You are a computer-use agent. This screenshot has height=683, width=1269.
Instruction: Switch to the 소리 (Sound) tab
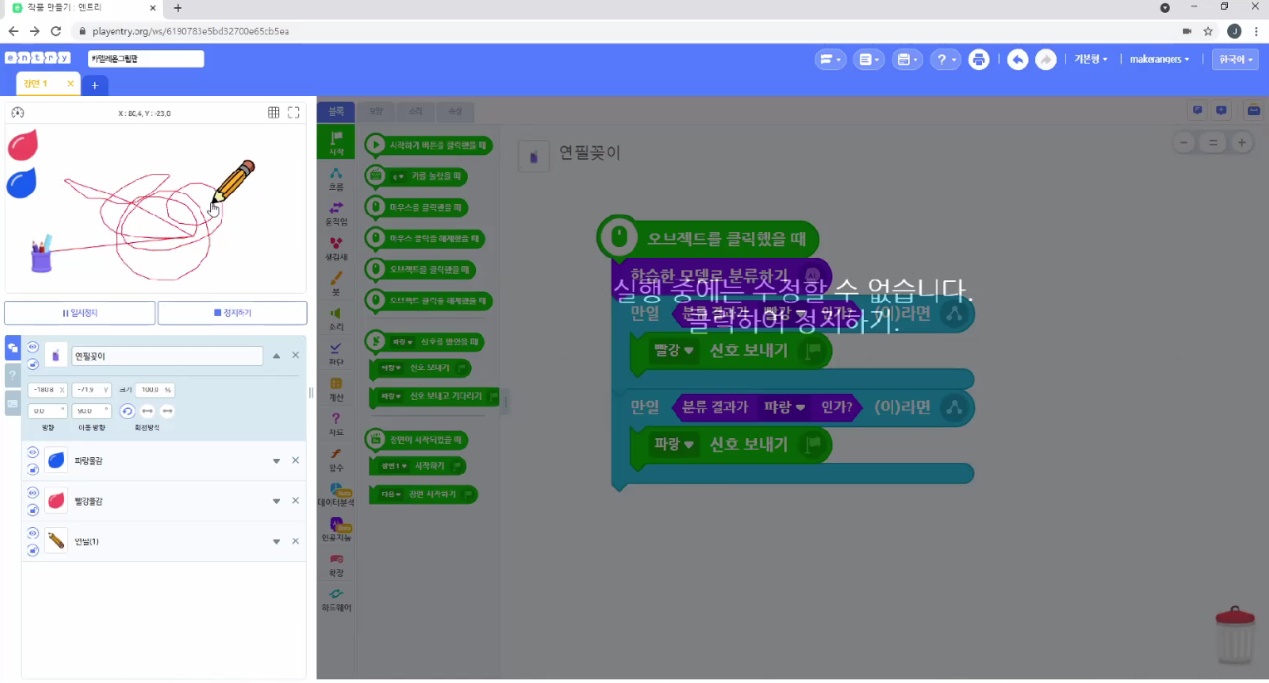pyautogui.click(x=415, y=111)
